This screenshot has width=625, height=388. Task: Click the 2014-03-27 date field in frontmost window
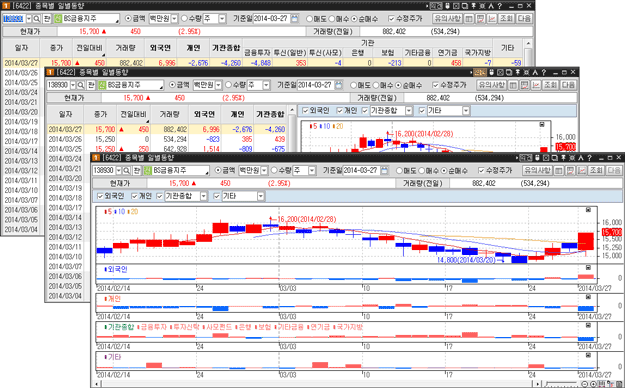click(x=360, y=171)
